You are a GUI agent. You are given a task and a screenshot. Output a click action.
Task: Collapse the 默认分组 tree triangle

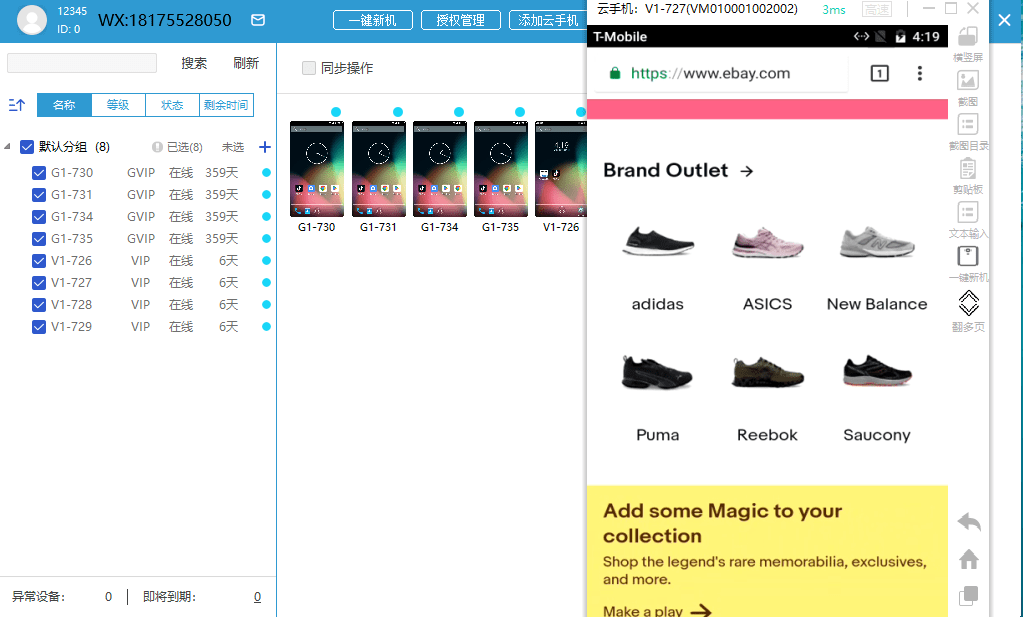pyautogui.click(x=7, y=147)
